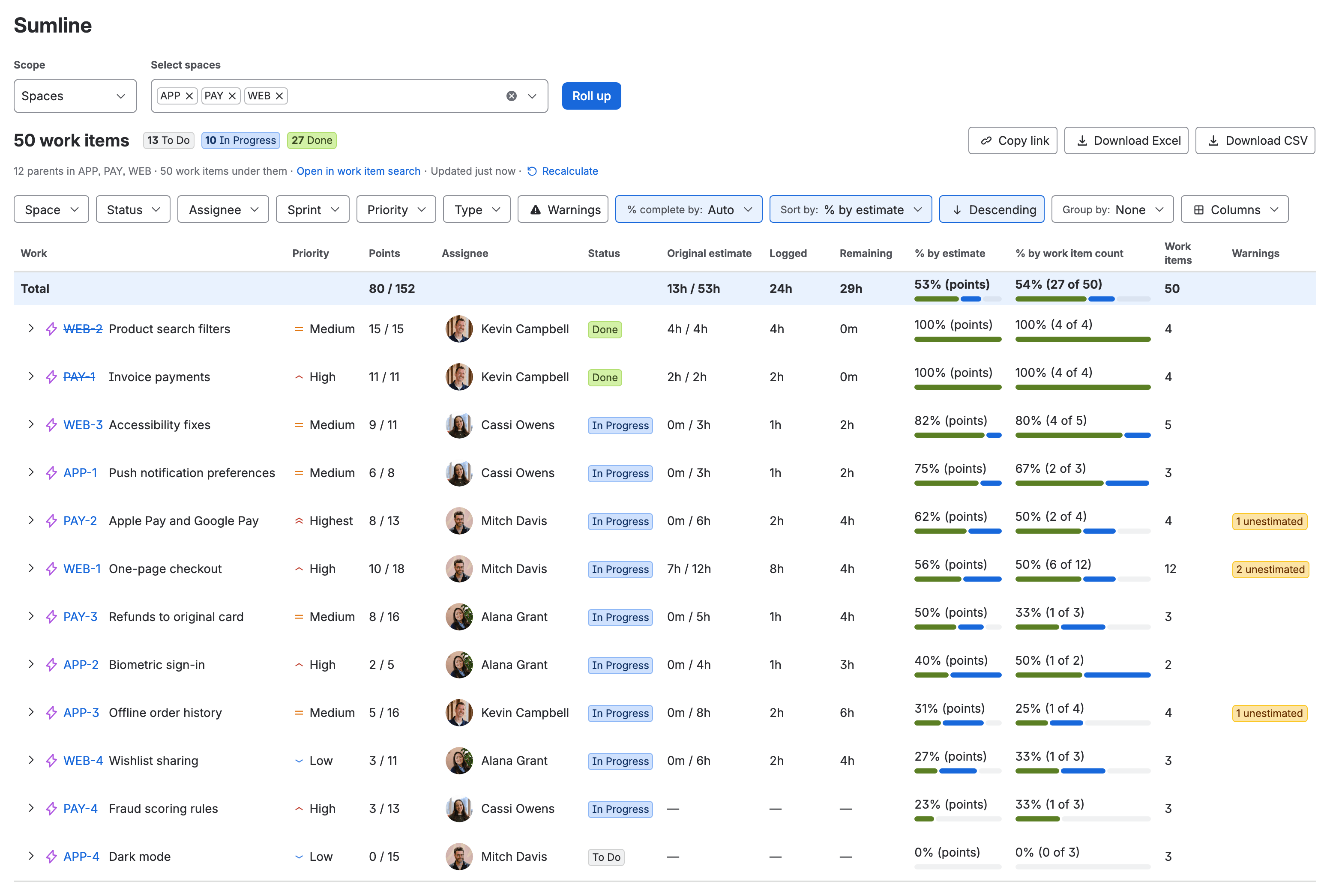Open the Scope dropdown
The width and height of the screenshot is (1330, 896).
tap(75, 96)
